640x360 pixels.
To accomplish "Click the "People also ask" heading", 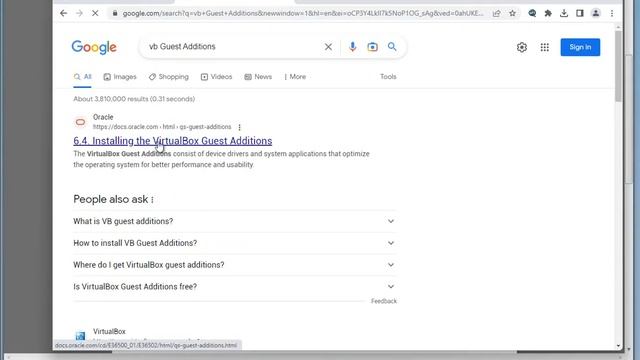I will coord(111,199).
